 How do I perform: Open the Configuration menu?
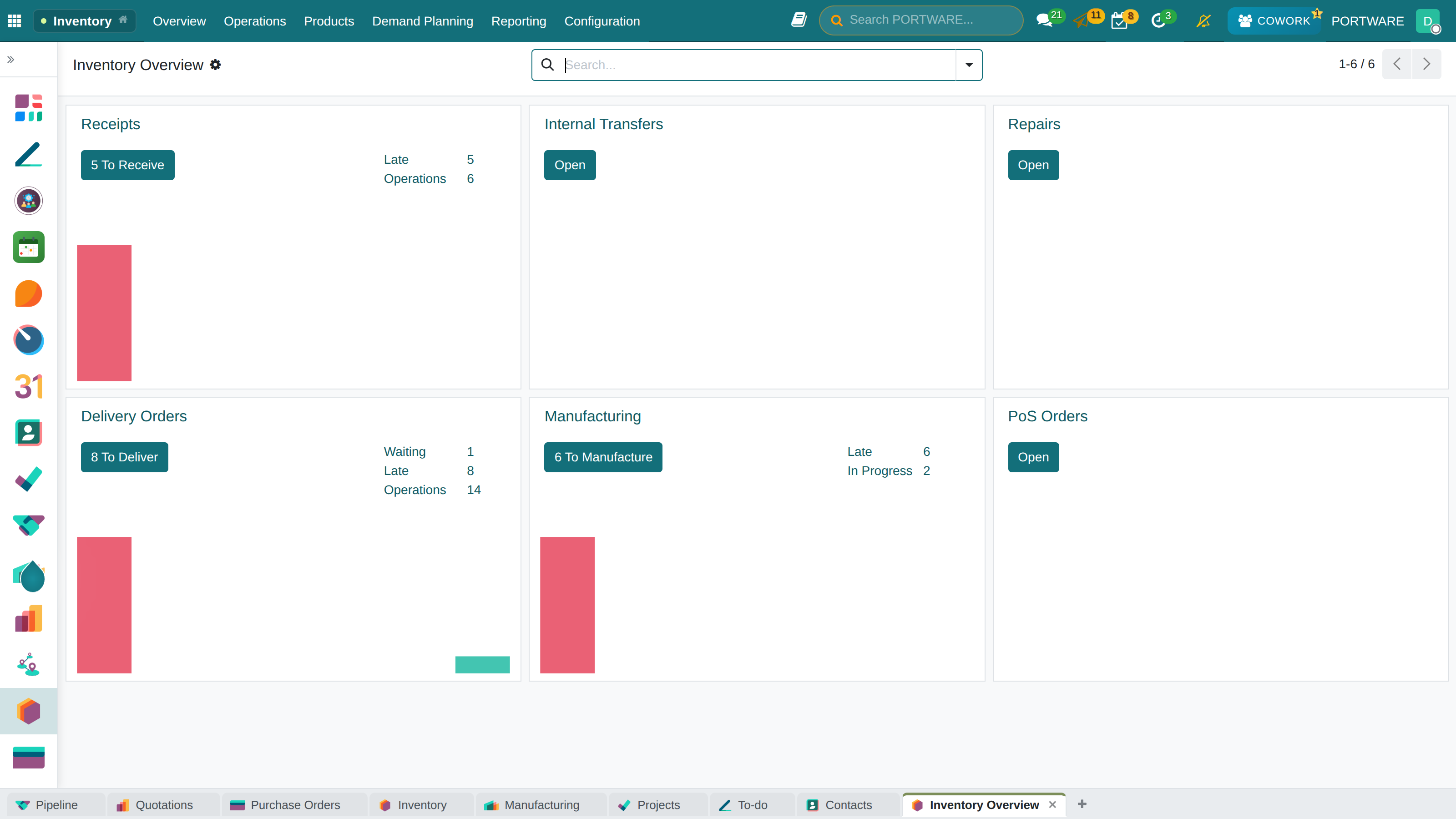click(602, 21)
